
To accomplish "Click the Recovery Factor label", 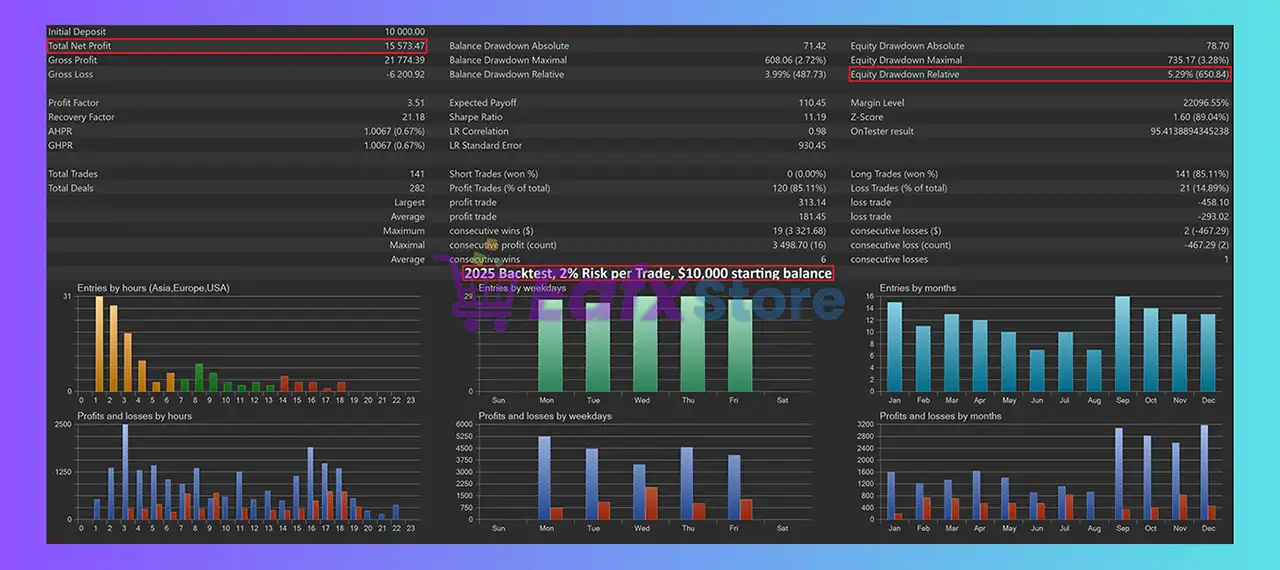I will (82, 117).
